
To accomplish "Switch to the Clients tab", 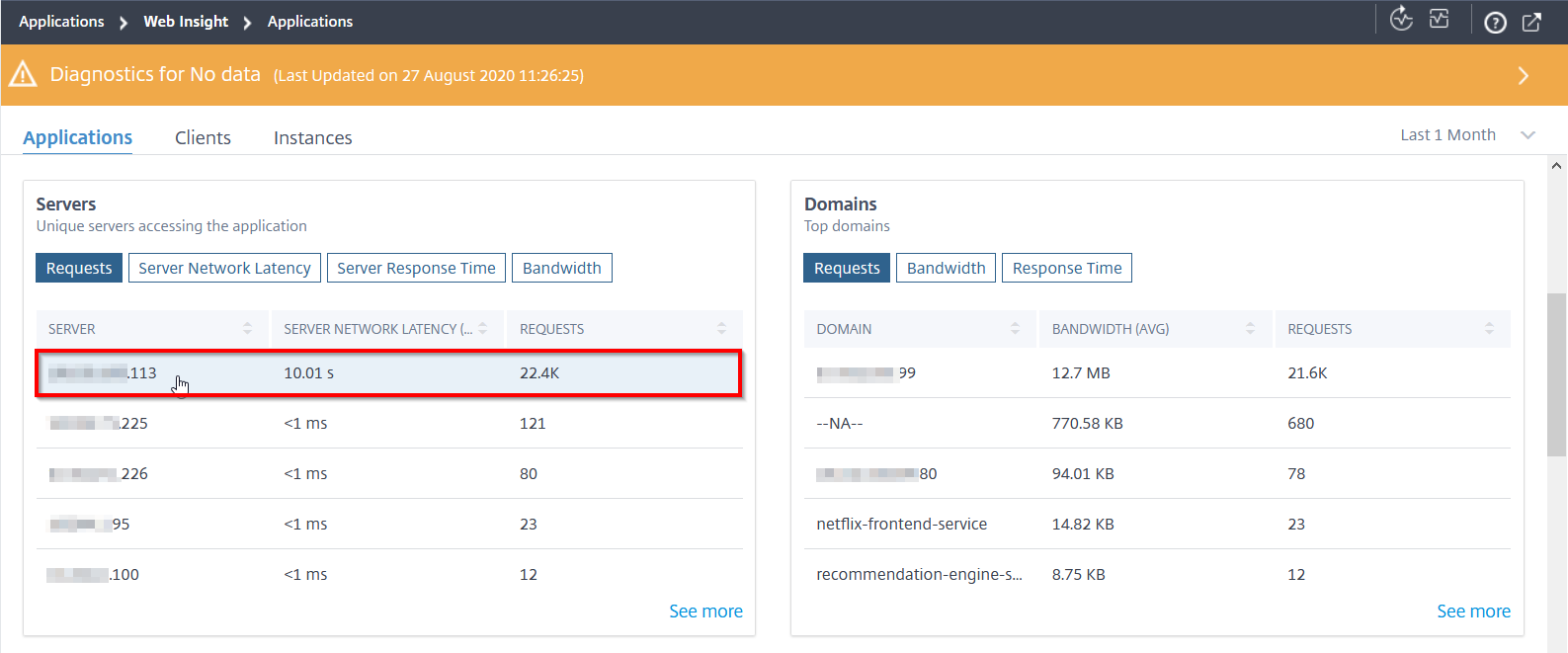I will pyautogui.click(x=203, y=138).
